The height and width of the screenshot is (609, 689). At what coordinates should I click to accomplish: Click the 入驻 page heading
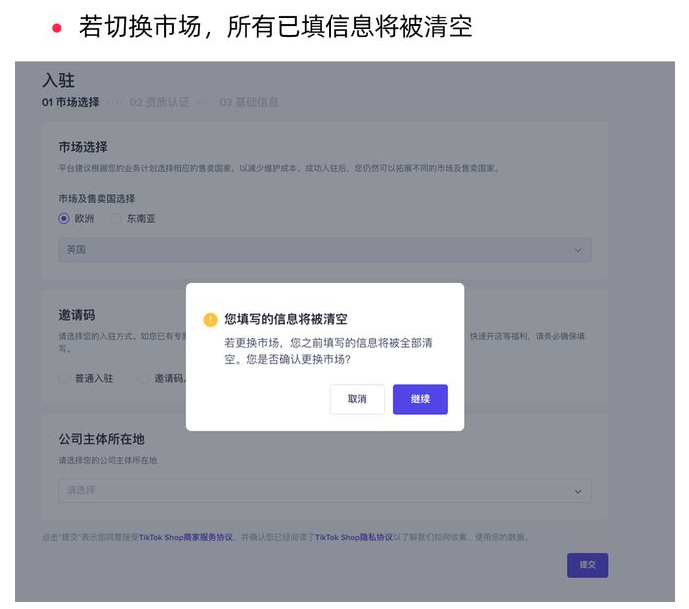(58, 80)
